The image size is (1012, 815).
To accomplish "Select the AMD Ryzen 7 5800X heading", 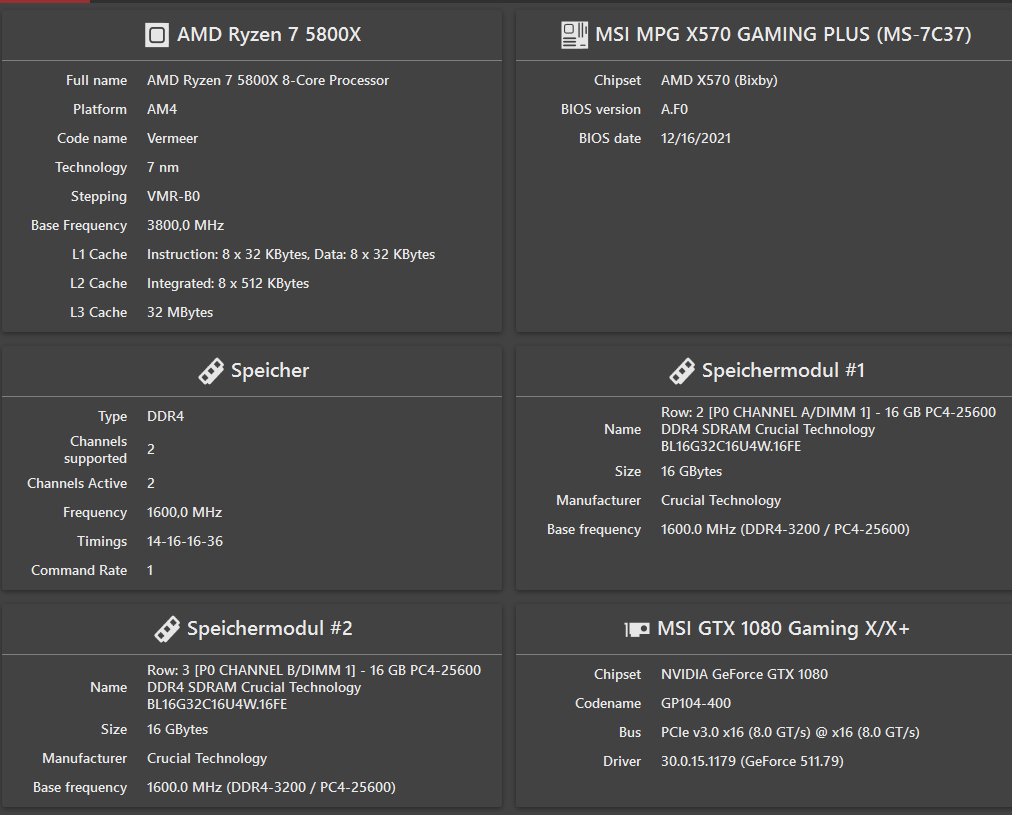I will click(269, 34).
